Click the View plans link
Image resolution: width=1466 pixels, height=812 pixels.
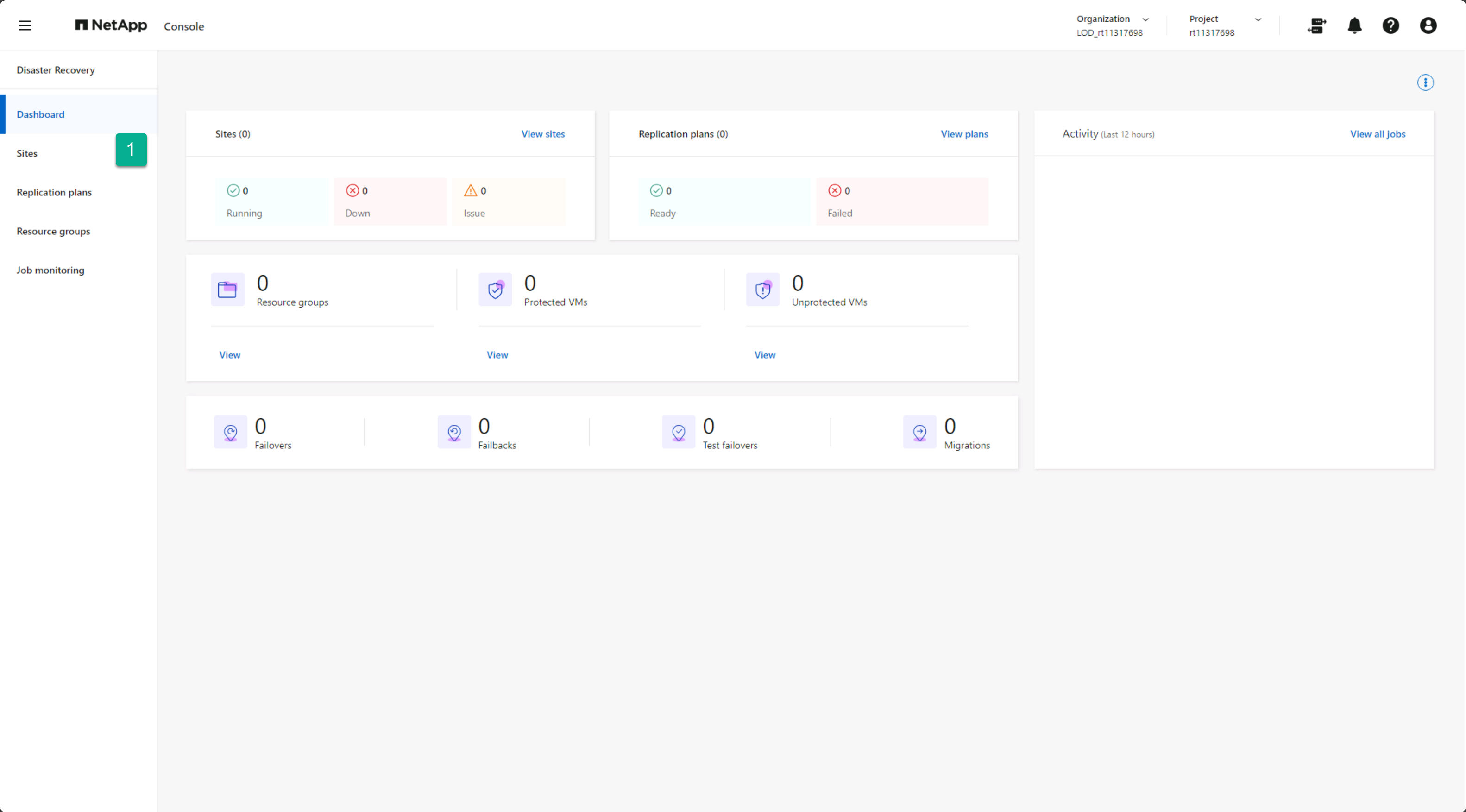(964, 134)
